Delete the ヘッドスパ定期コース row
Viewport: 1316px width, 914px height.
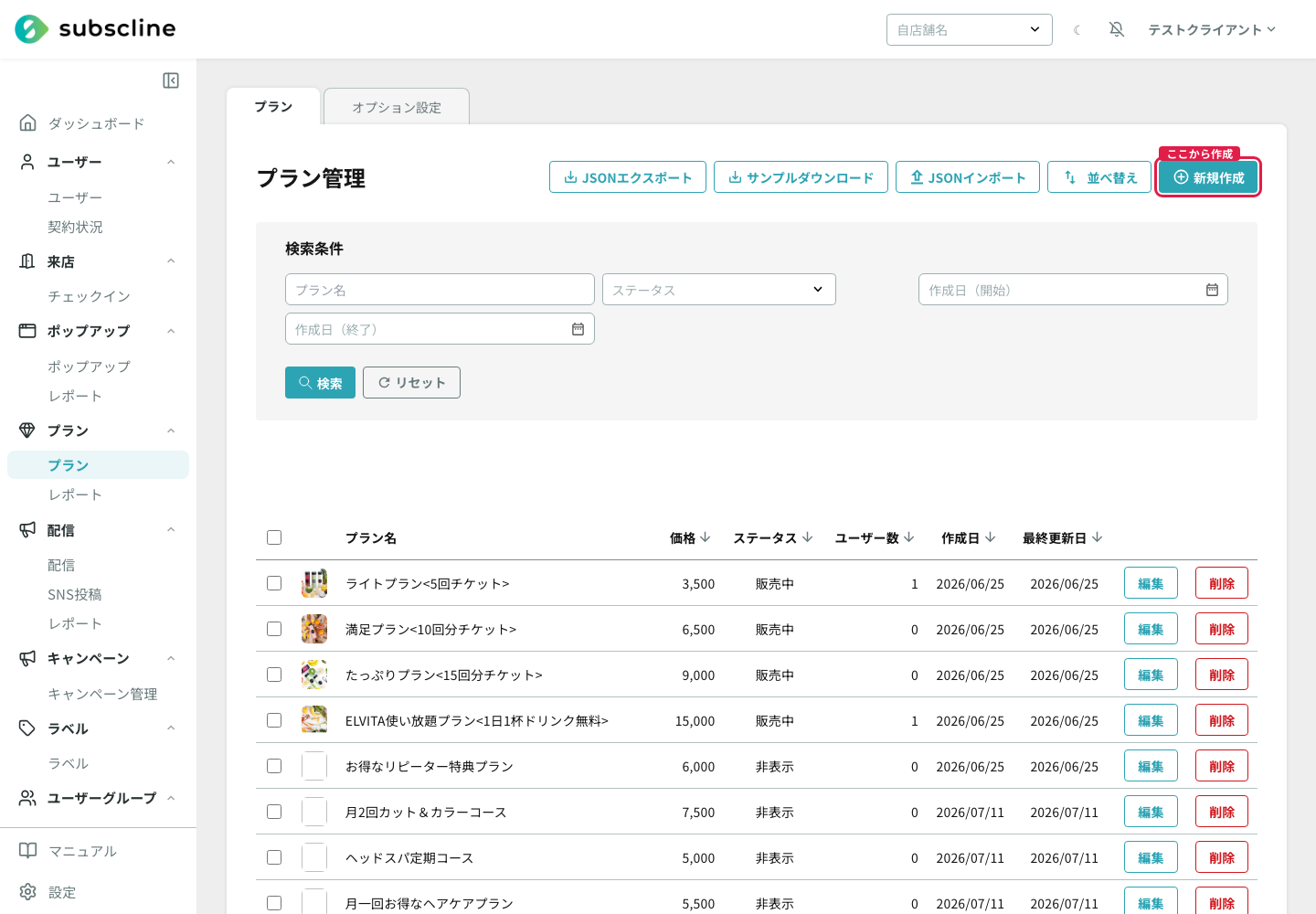coord(1222,857)
